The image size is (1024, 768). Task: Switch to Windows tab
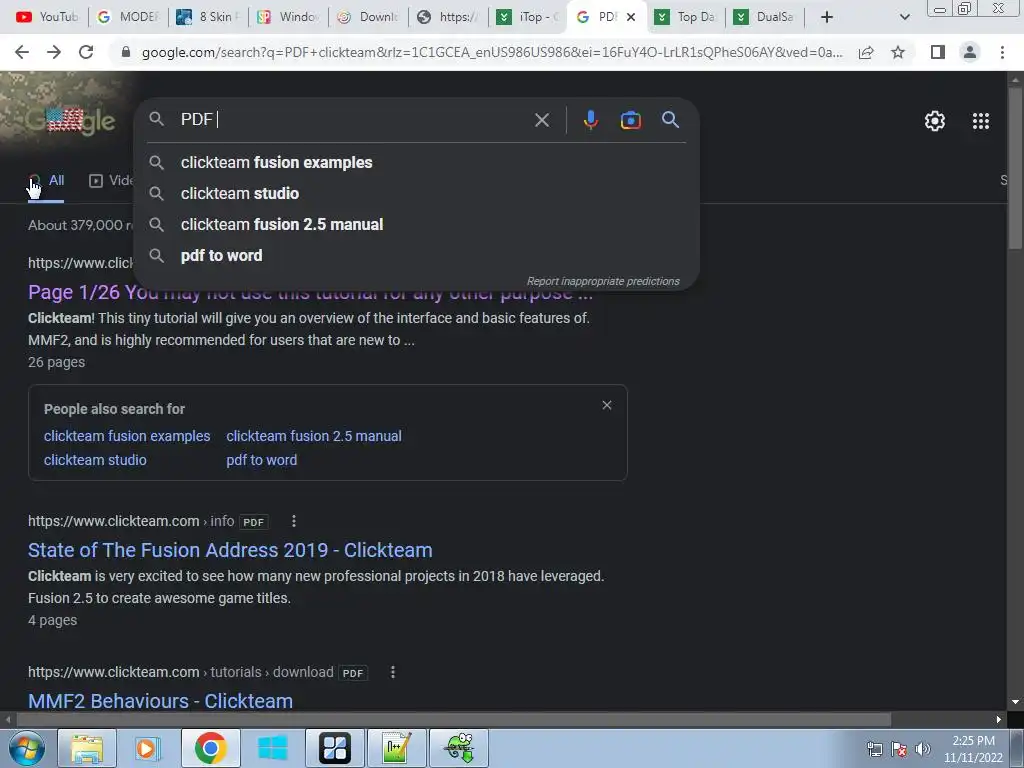coord(289,17)
